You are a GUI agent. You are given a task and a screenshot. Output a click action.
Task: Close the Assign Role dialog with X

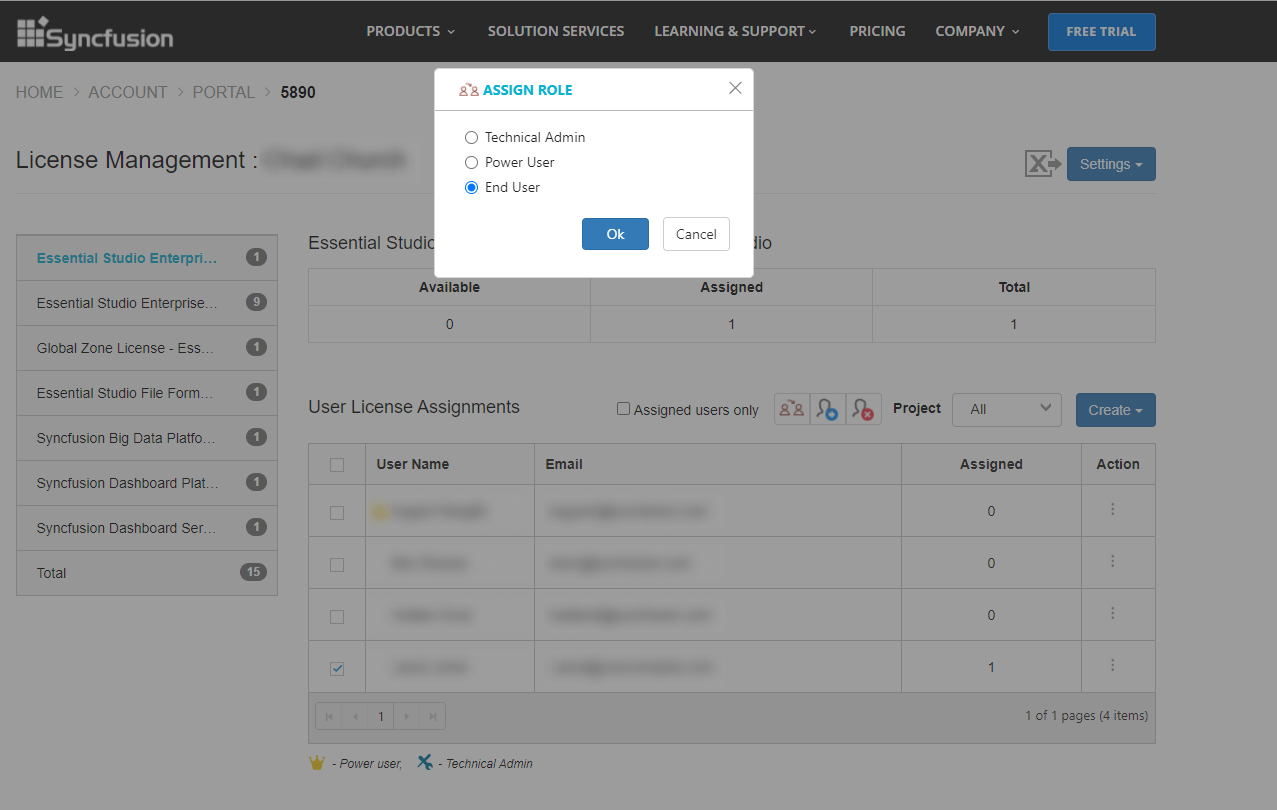click(x=735, y=88)
